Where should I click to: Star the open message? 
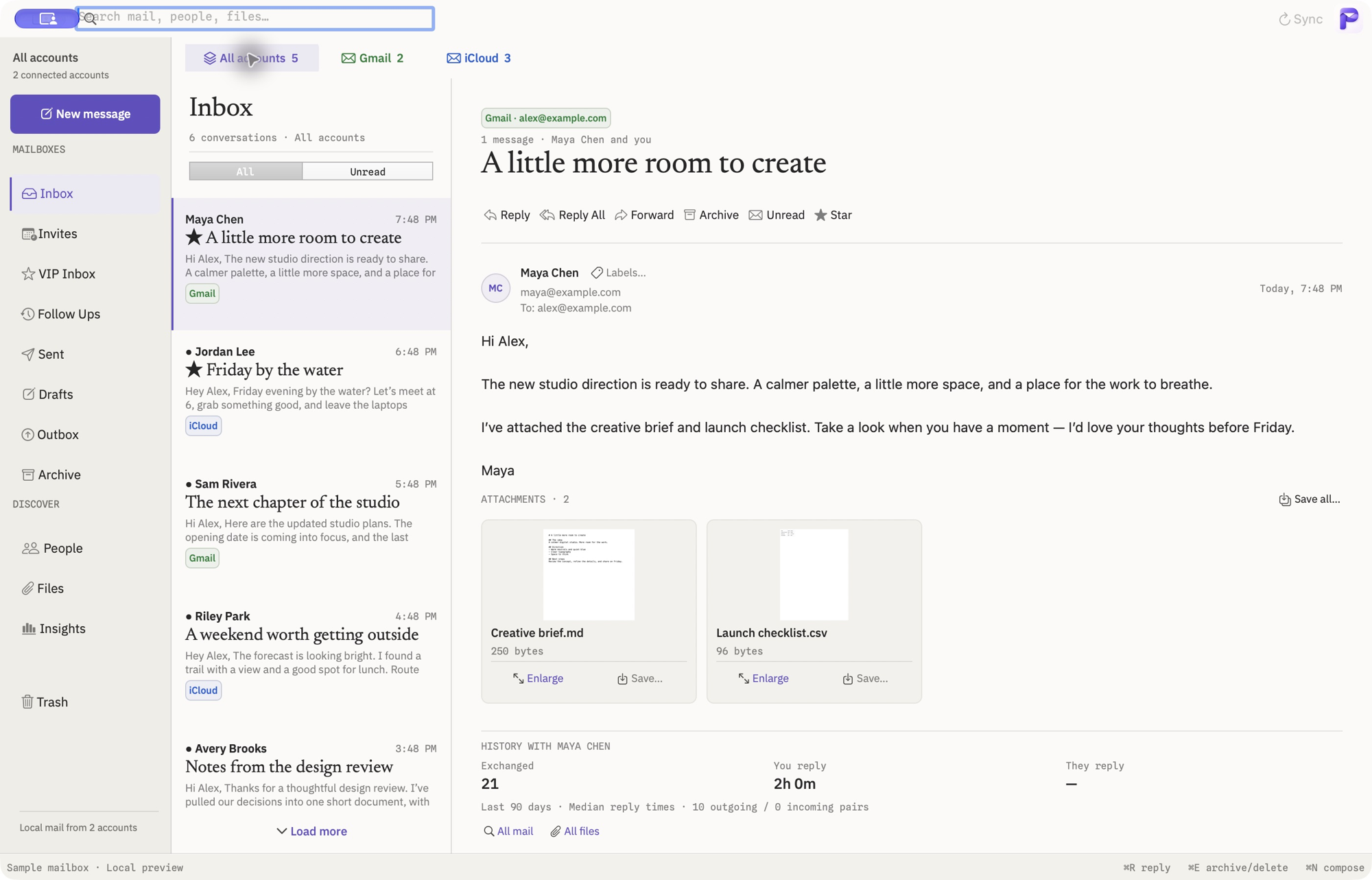(x=833, y=215)
